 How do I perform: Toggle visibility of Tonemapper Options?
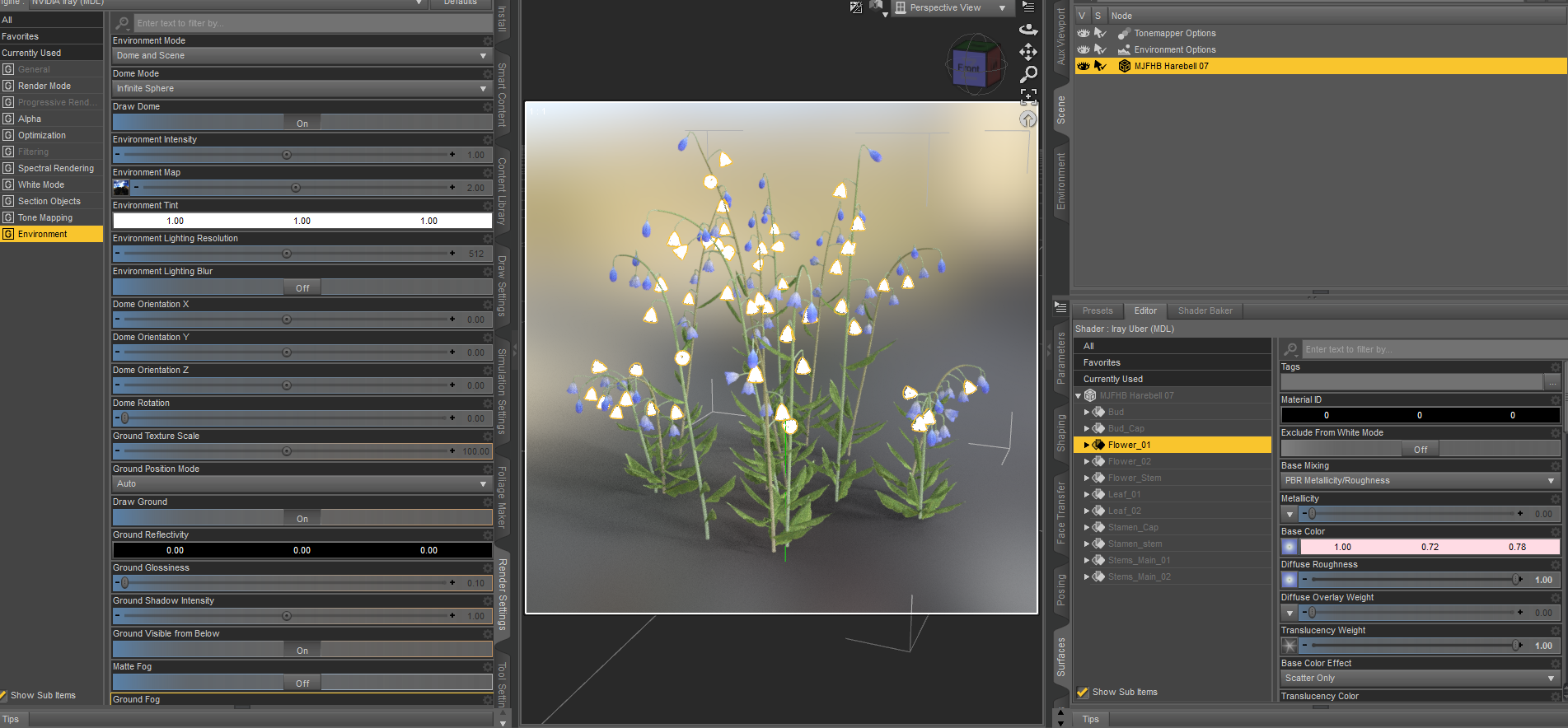point(1084,33)
